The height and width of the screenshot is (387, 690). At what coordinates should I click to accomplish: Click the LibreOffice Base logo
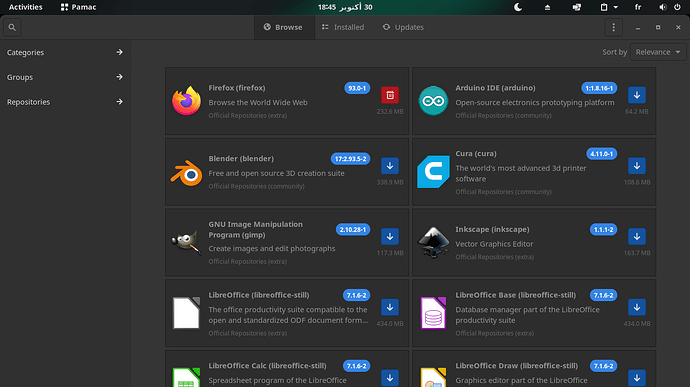(x=433, y=313)
